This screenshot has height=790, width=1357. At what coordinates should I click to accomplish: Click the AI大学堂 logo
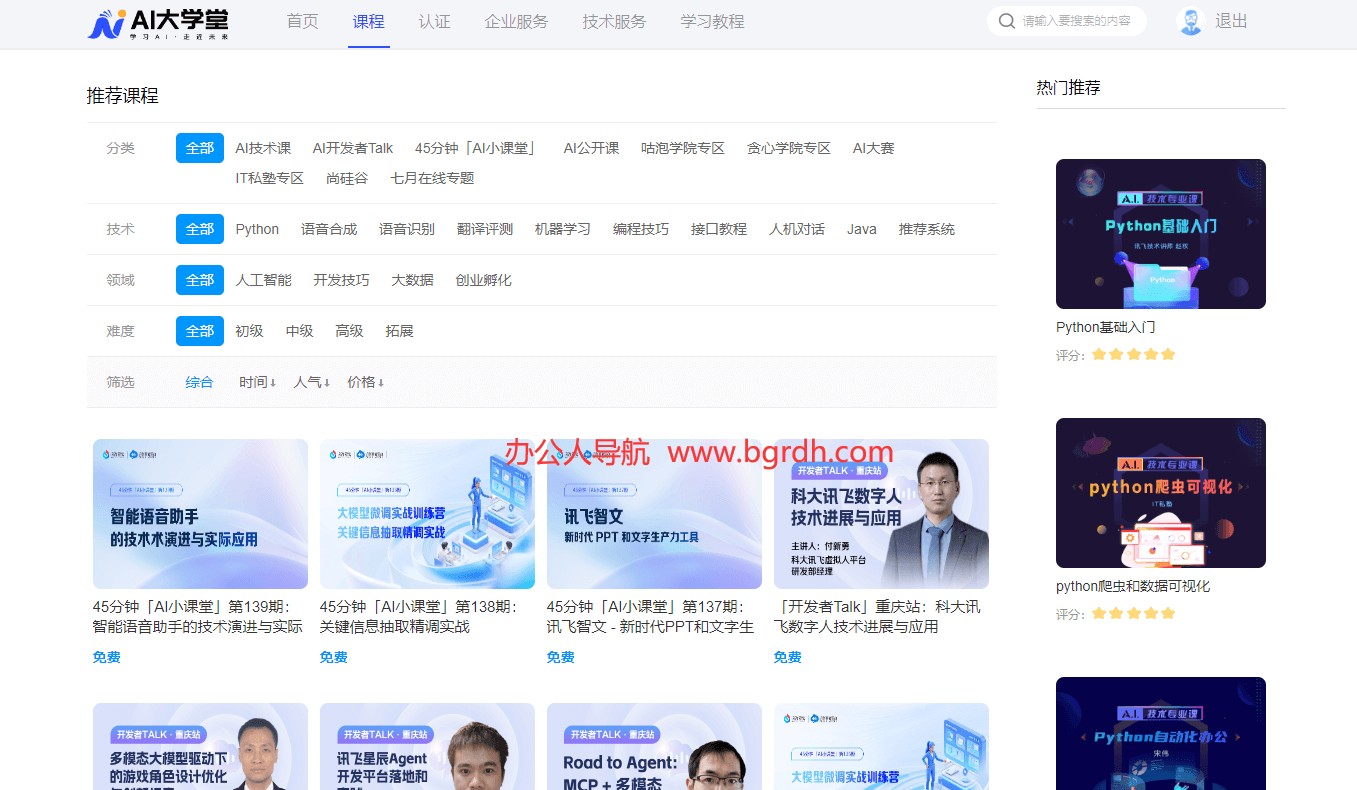158,23
